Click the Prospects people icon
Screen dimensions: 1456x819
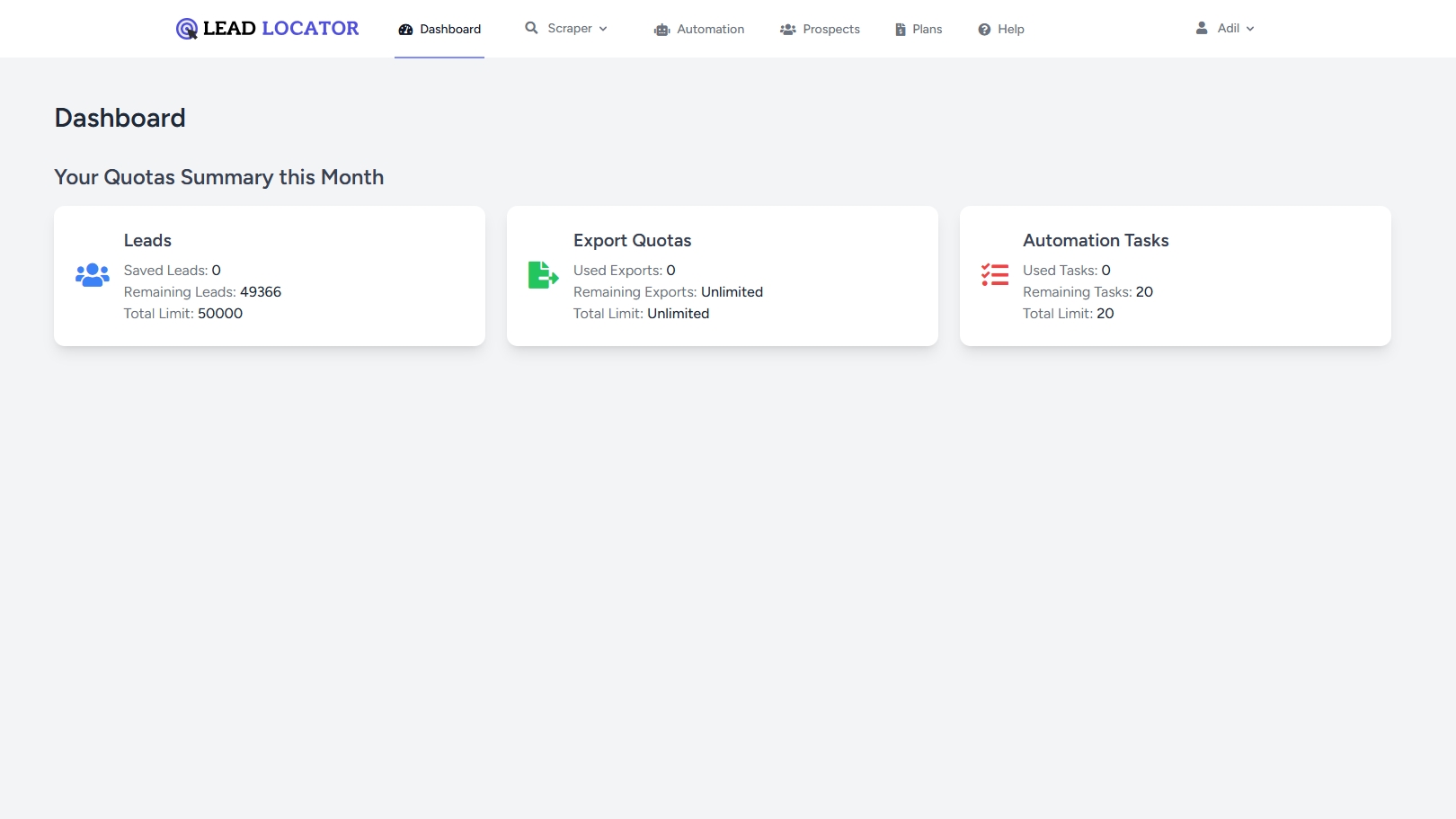click(788, 30)
